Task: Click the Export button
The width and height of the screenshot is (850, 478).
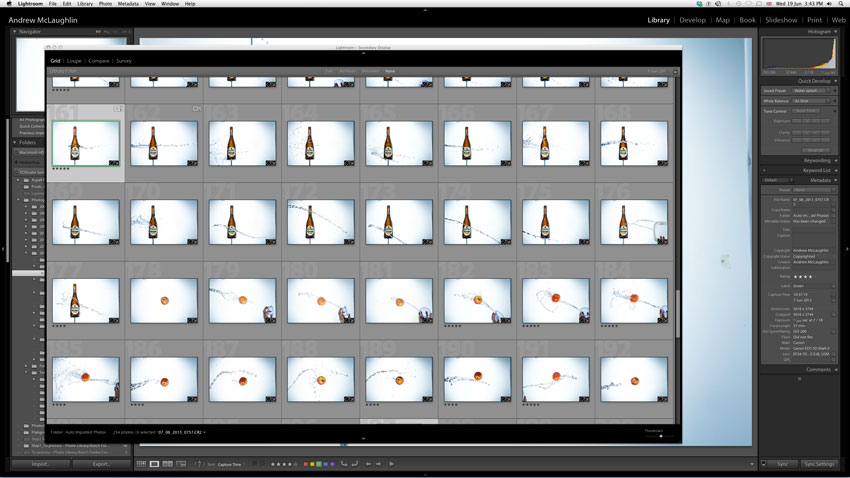Action: coord(101,464)
